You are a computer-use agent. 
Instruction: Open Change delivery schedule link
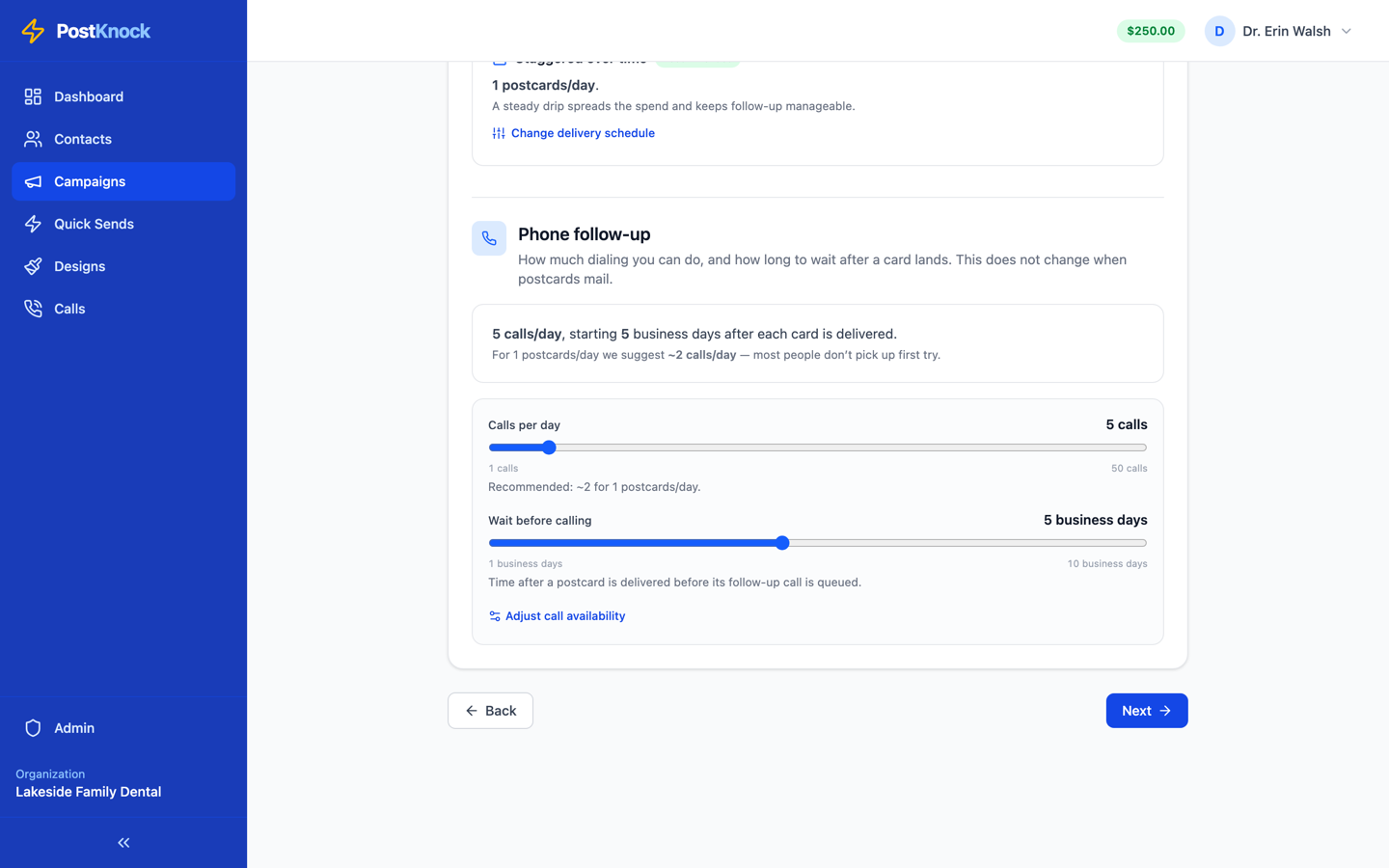[x=573, y=133]
